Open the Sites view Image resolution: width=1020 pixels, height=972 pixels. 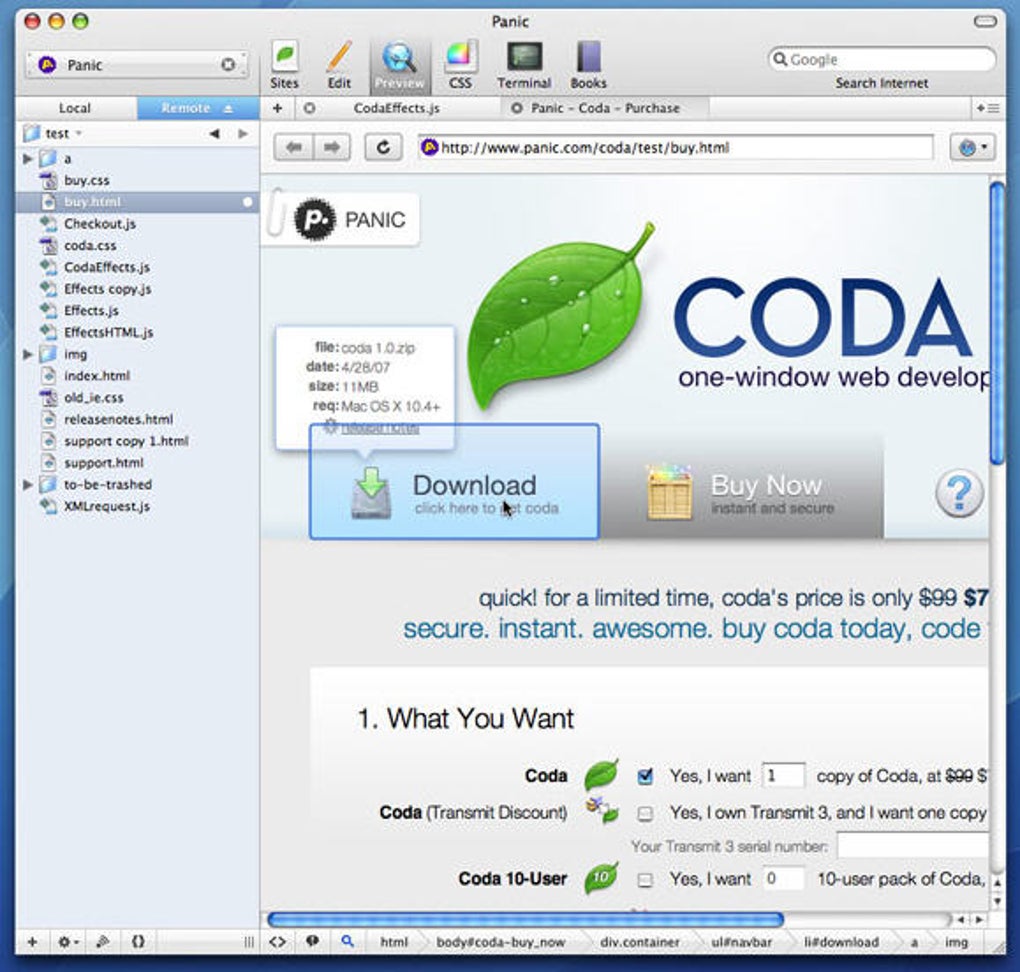coord(284,65)
